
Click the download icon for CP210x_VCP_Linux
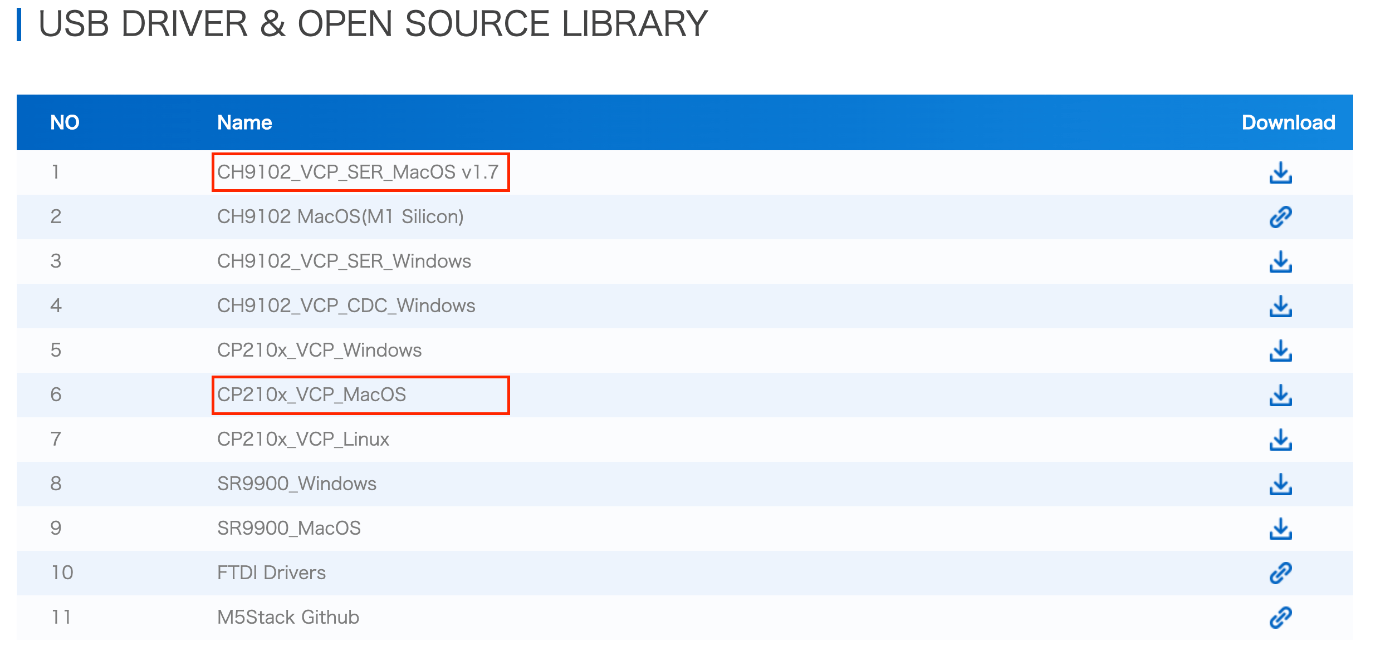pyautogui.click(x=1280, y=439)
